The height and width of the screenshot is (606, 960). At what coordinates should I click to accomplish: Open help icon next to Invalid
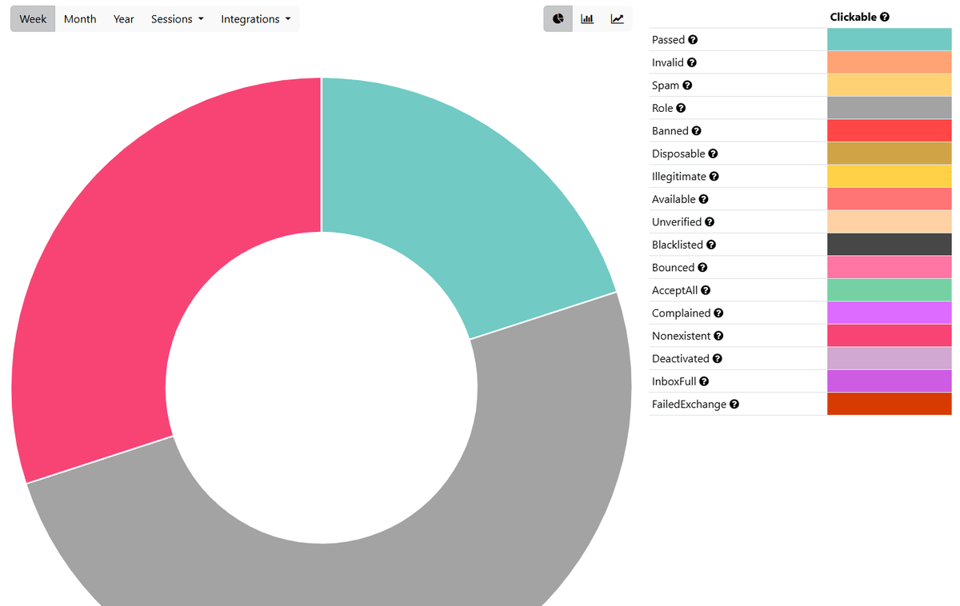tap(691, 62)
